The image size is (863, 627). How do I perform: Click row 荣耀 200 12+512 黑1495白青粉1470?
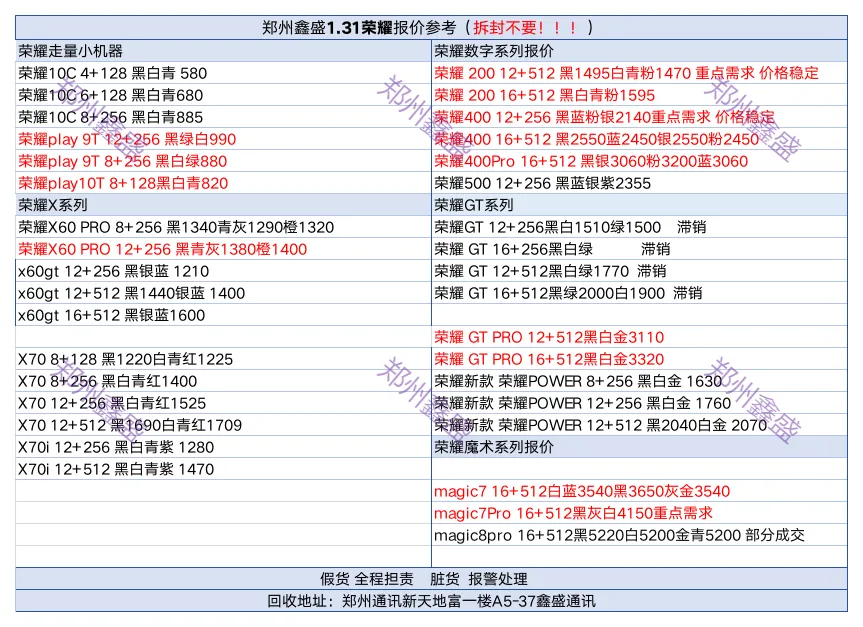click(x=640, y=73)
